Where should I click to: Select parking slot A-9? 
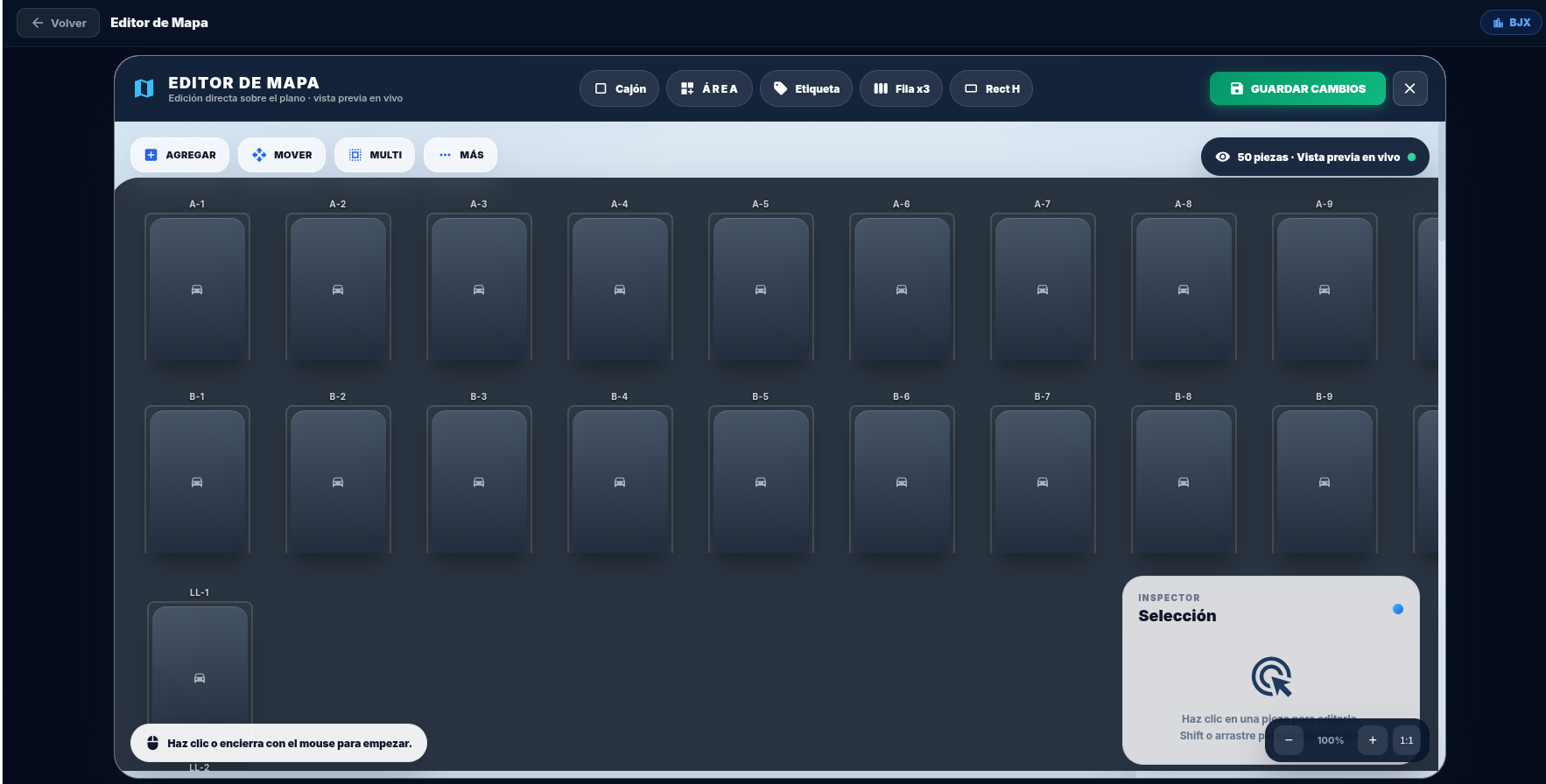click(1325, 288)
